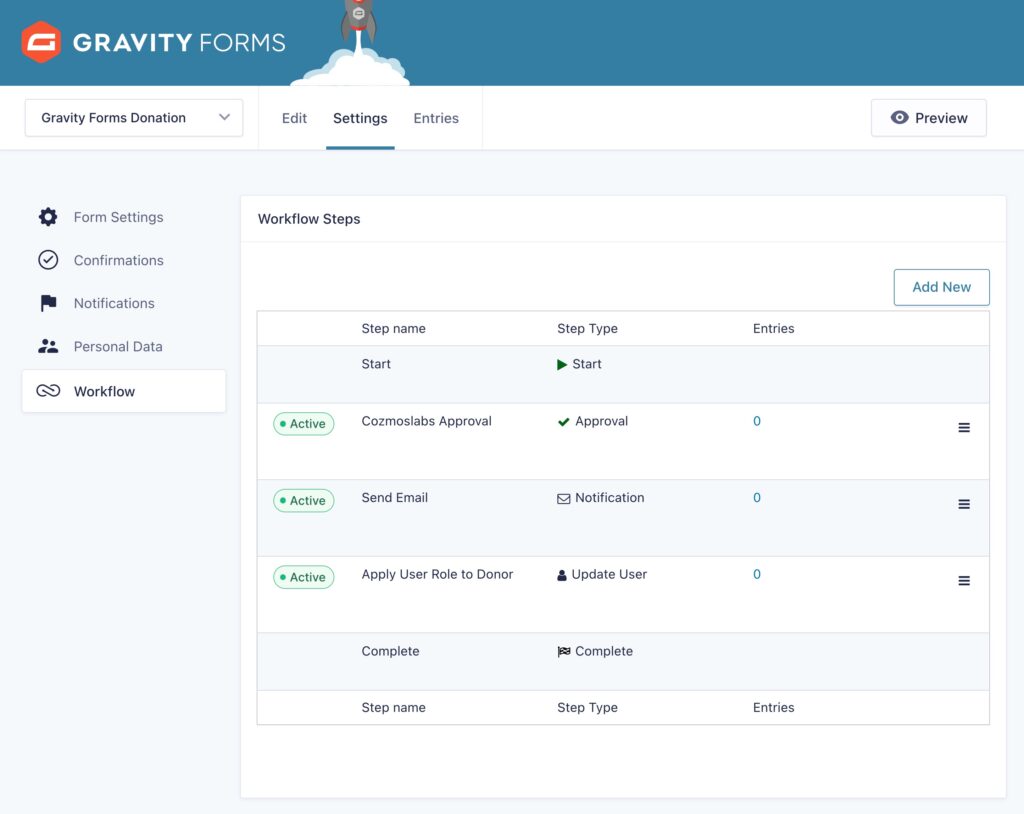
Task: Click the Gravity Forms hexagon logo
Action: coord(41,42)
